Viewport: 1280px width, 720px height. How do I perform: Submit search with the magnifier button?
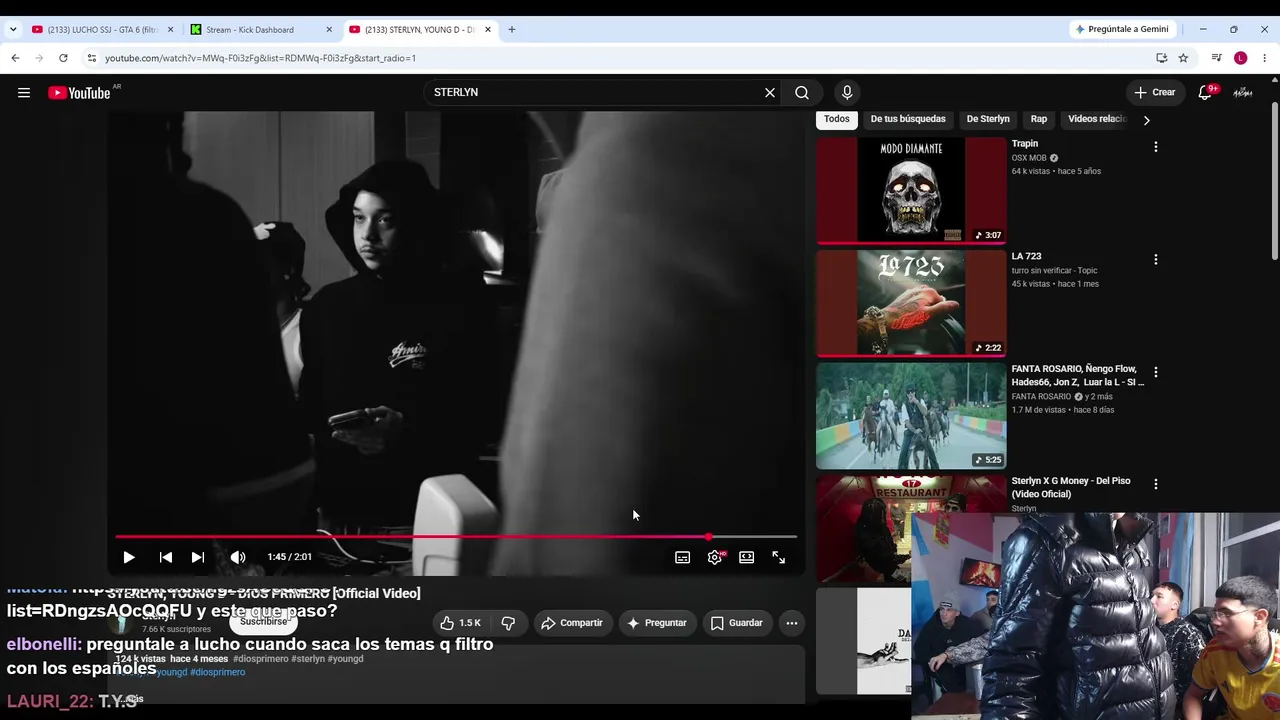802,93
